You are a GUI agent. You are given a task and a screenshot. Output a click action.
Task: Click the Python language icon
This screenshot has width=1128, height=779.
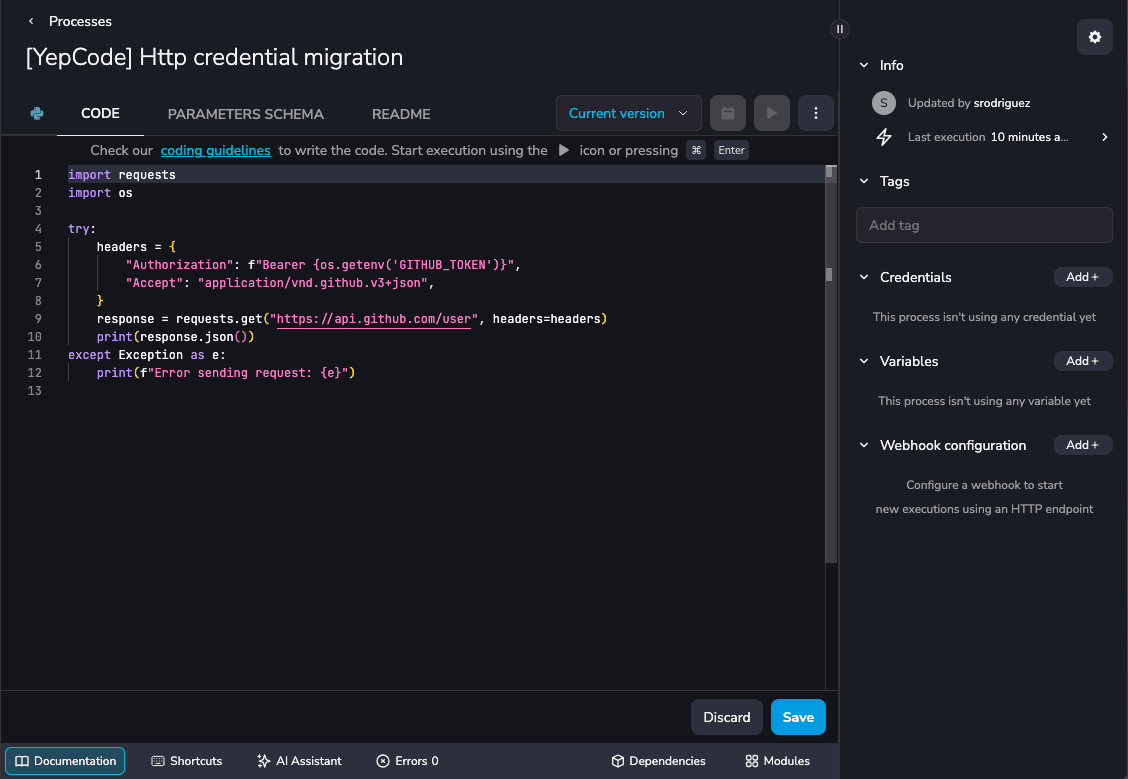pos(37,114)
